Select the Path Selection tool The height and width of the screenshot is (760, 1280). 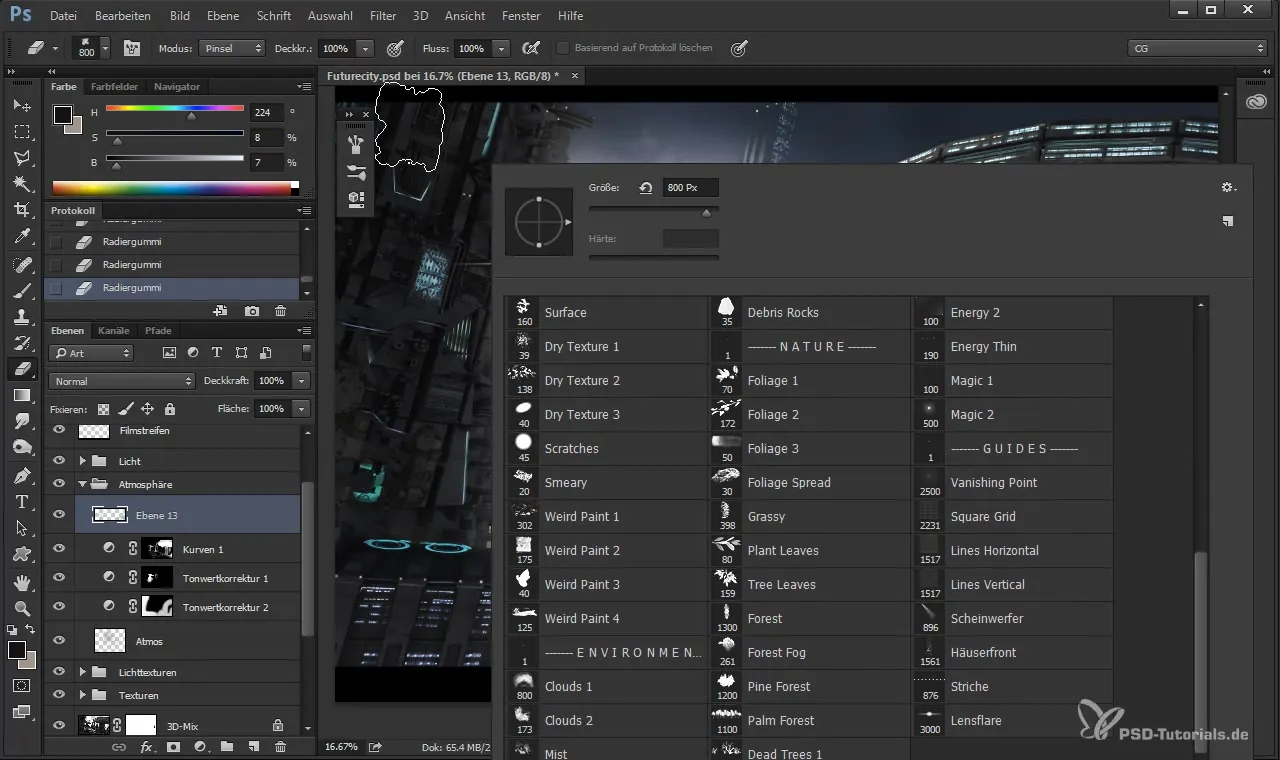(x=22, y=527)
